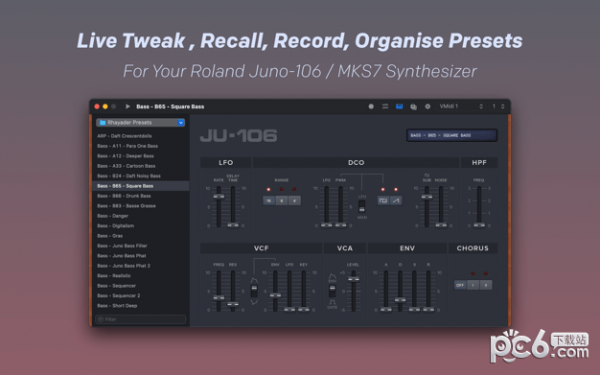Click the duplicate/copy preset icon
The width and height of the screenshot is (600, 375).
(x=413, y=107)
